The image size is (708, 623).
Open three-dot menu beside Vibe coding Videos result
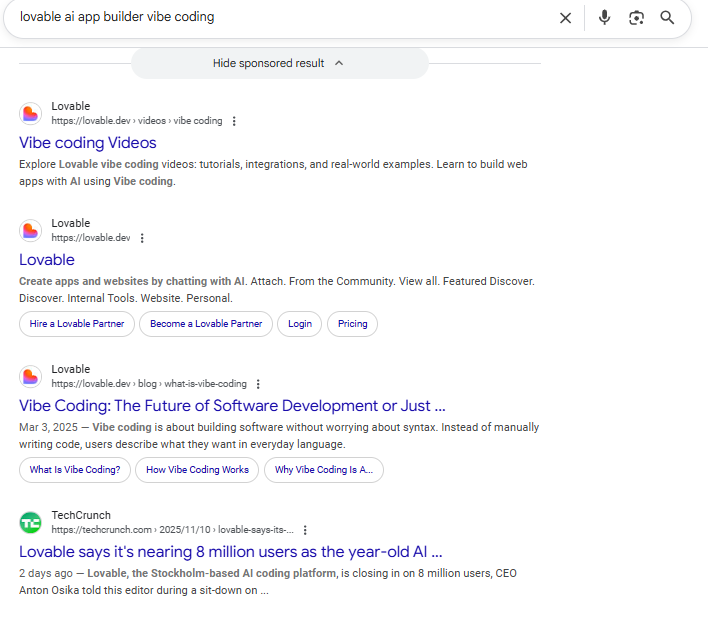point(234,121)
